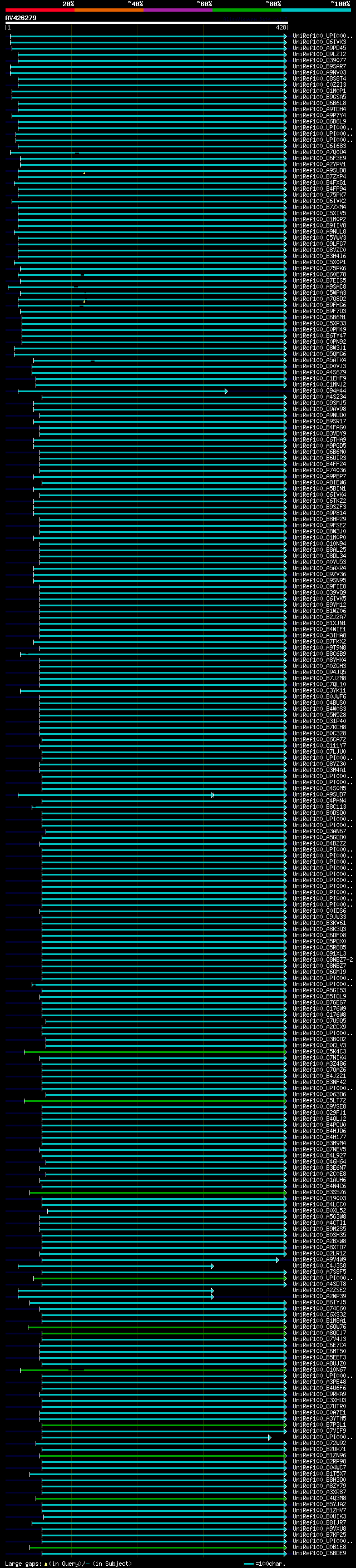Select hit label UniRef100_B9FHG6
Viewport: 356px width, 1568px height.
click(319, 305)
